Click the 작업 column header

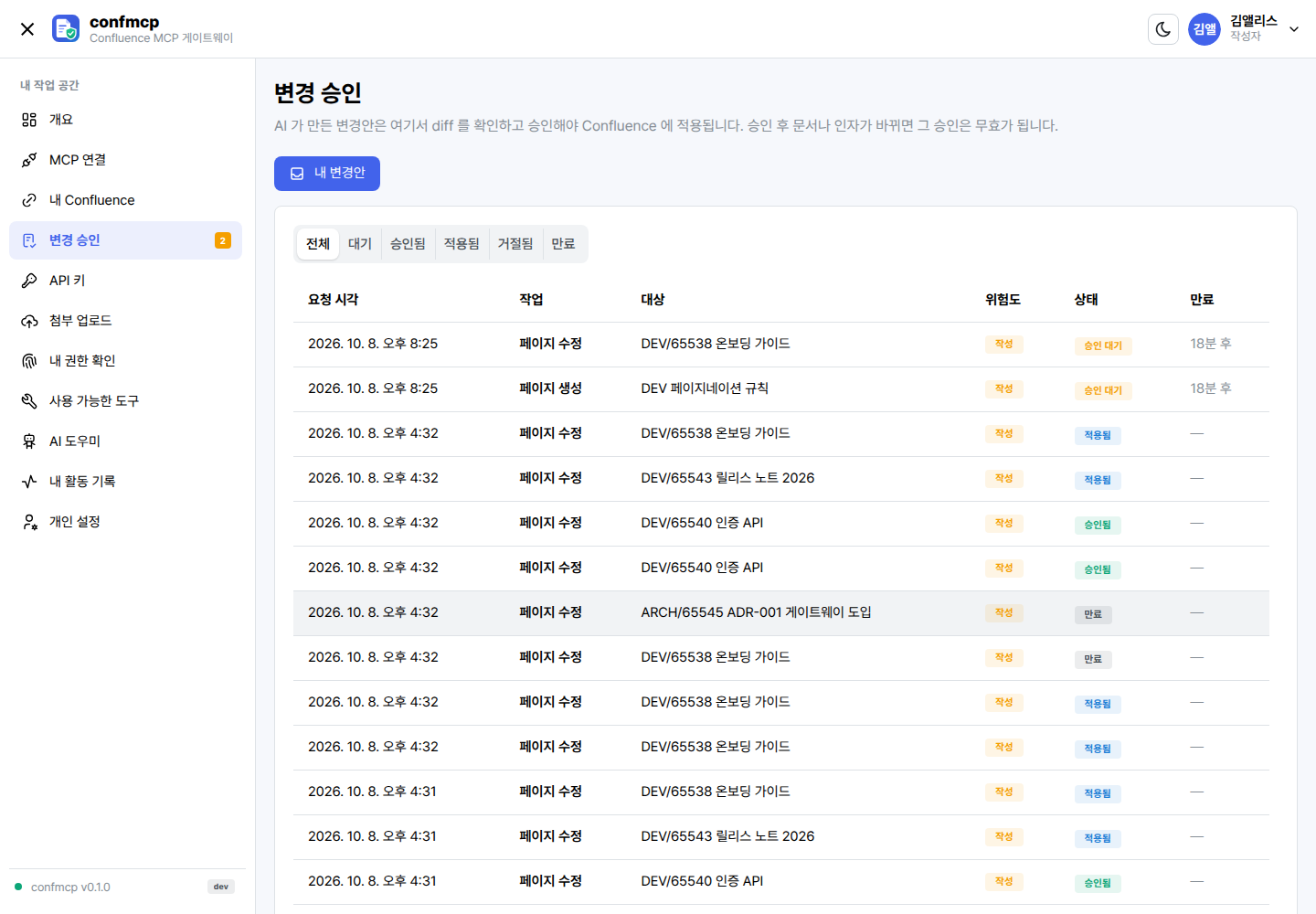(x=531, y=300)
